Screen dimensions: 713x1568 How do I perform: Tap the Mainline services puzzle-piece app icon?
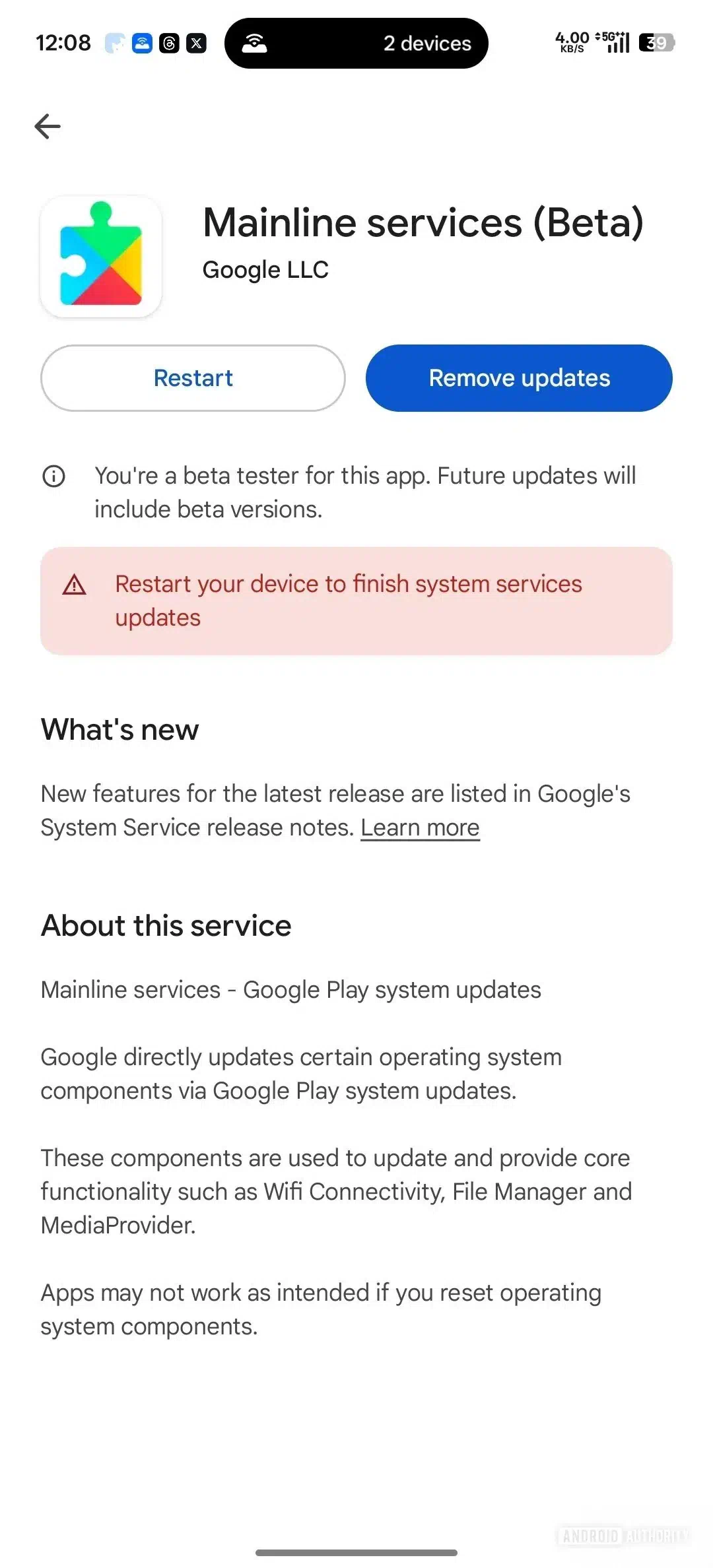click(x=101, y=256)
